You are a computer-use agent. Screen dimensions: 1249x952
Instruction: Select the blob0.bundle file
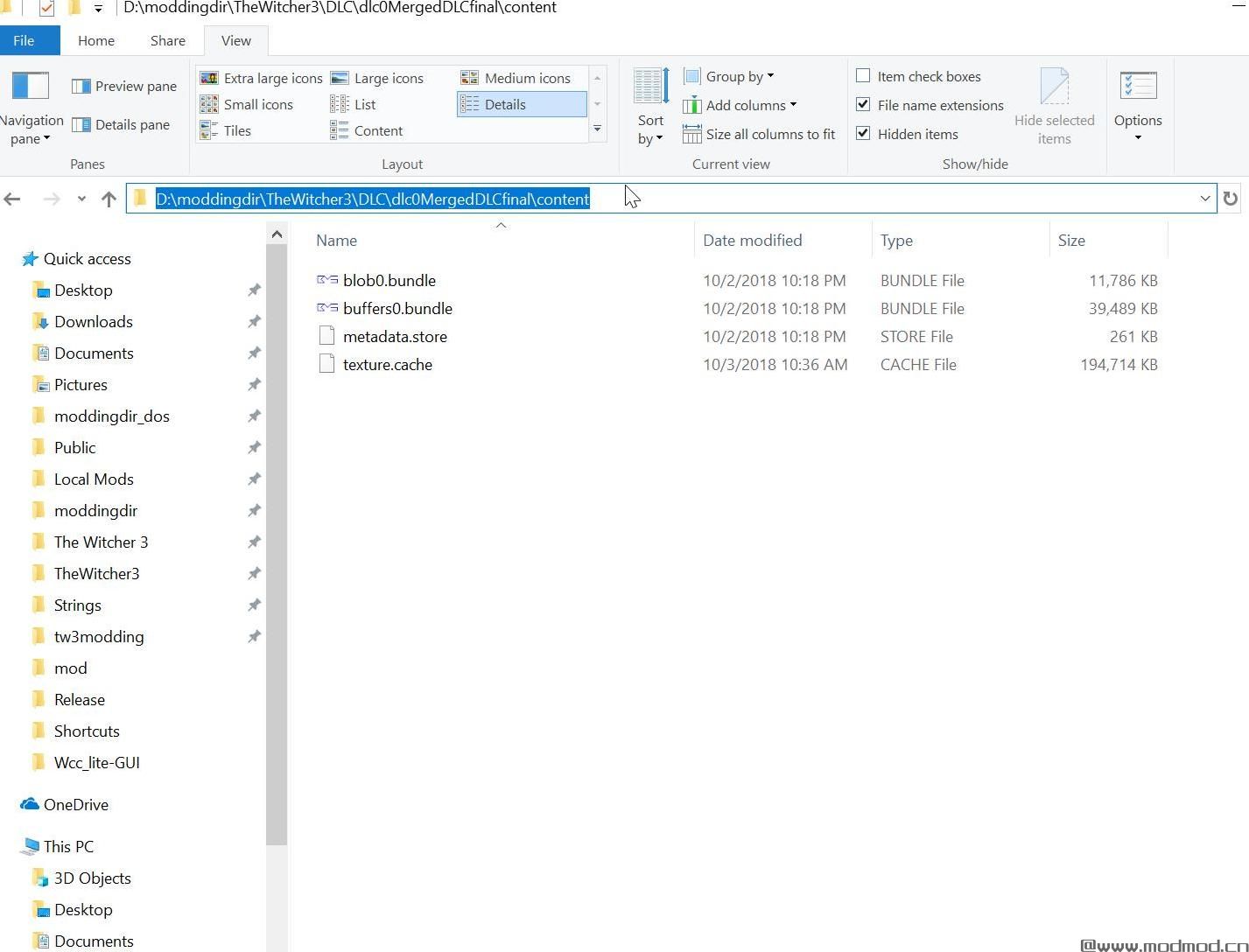(376, 280)
